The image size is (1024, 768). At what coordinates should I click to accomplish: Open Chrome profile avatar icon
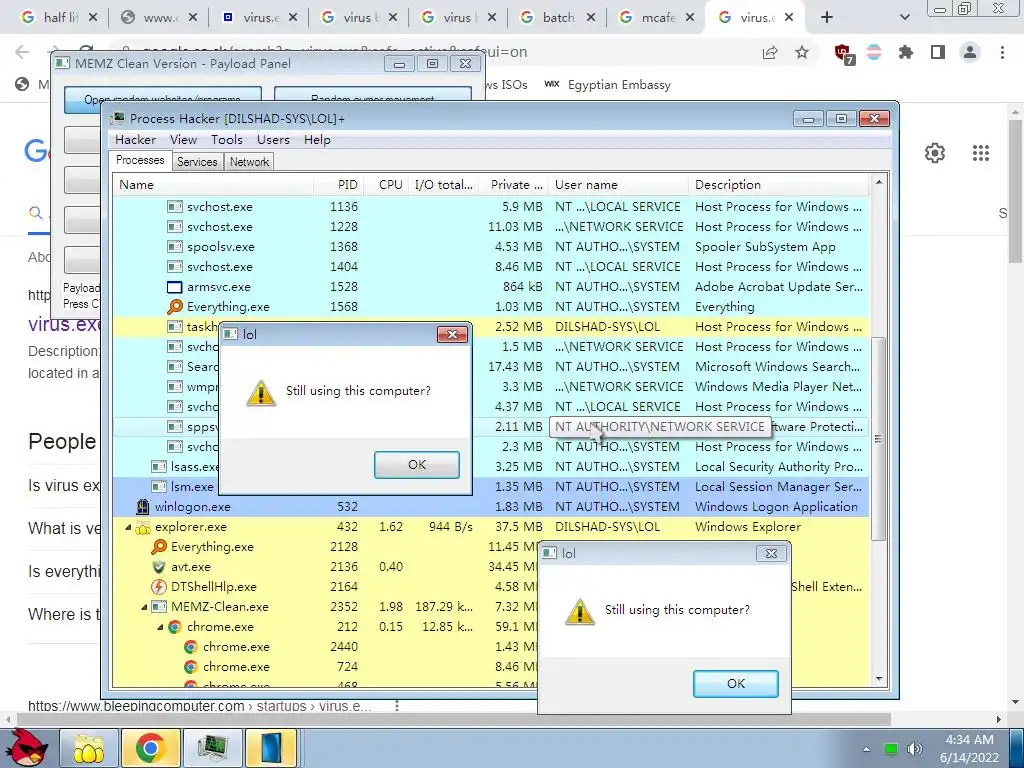pos(970,52)
